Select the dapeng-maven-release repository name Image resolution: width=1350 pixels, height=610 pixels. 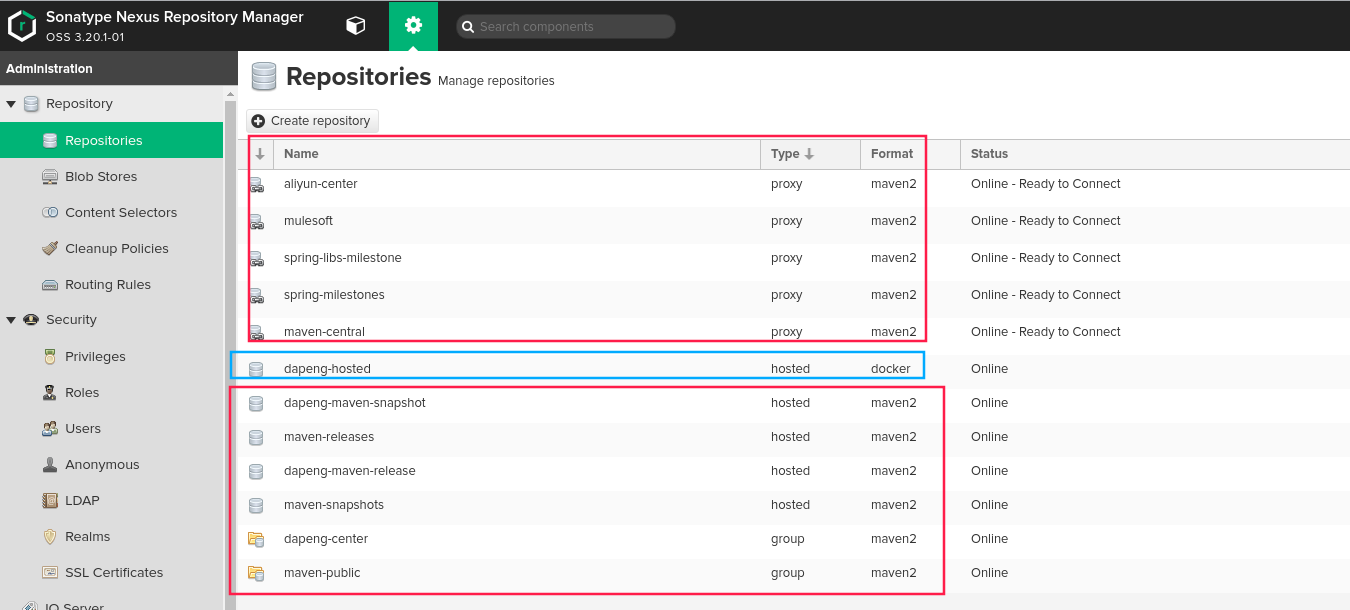point(350,471)
